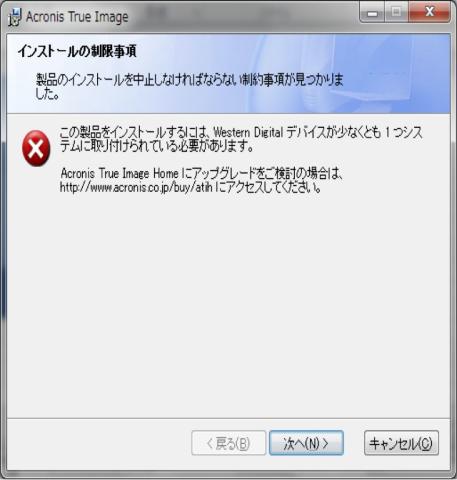The width and height of the screenshot is (457, 480).
Task: Click the red error X icon
Action: (36, 148)
